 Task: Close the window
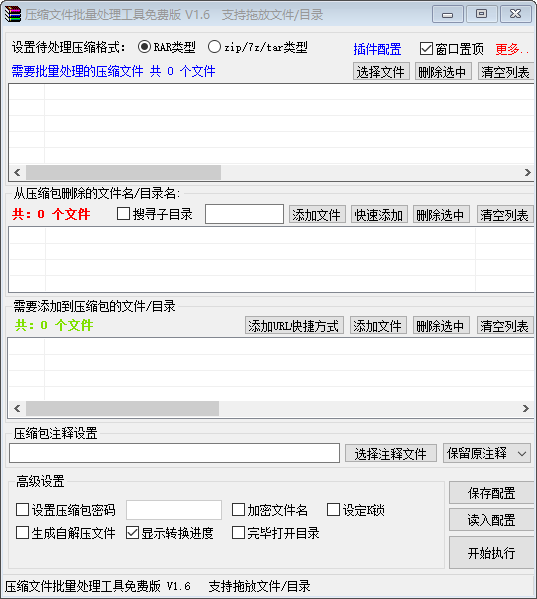516,15
